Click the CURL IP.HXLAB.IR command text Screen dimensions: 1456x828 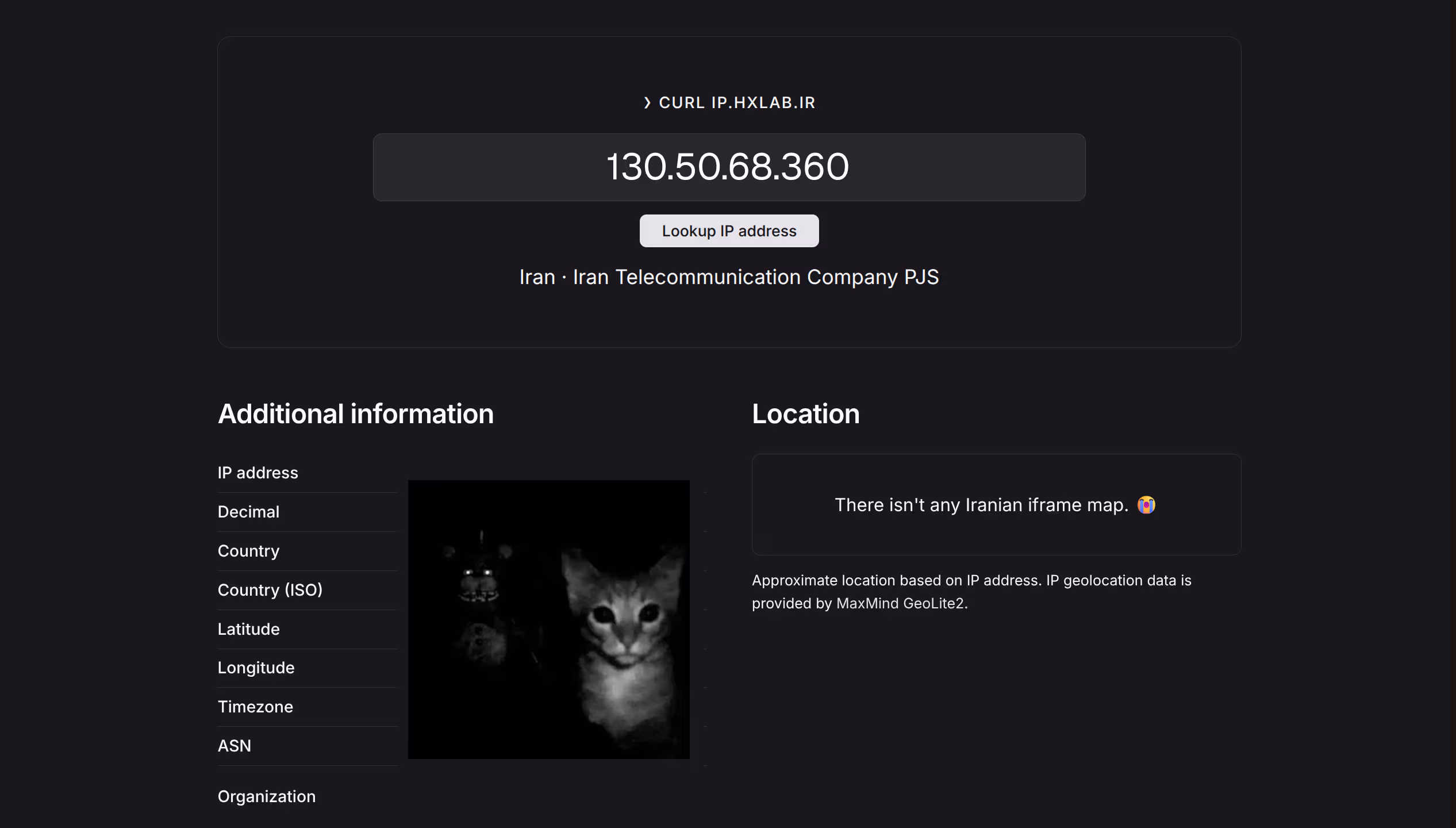tap(737, 103)
